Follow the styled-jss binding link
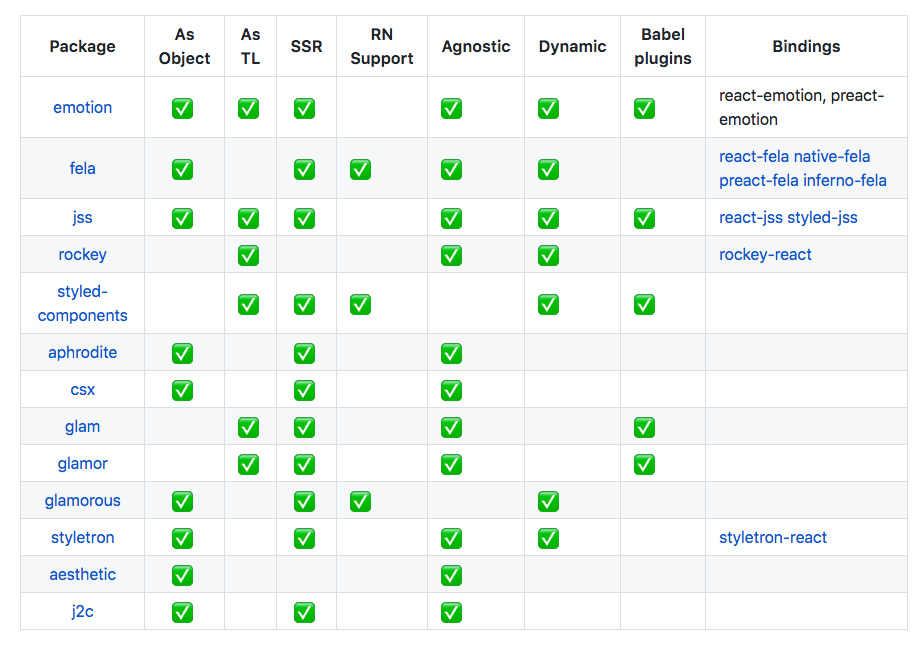The height and width of the screenshot is (645, 923). 822,218
